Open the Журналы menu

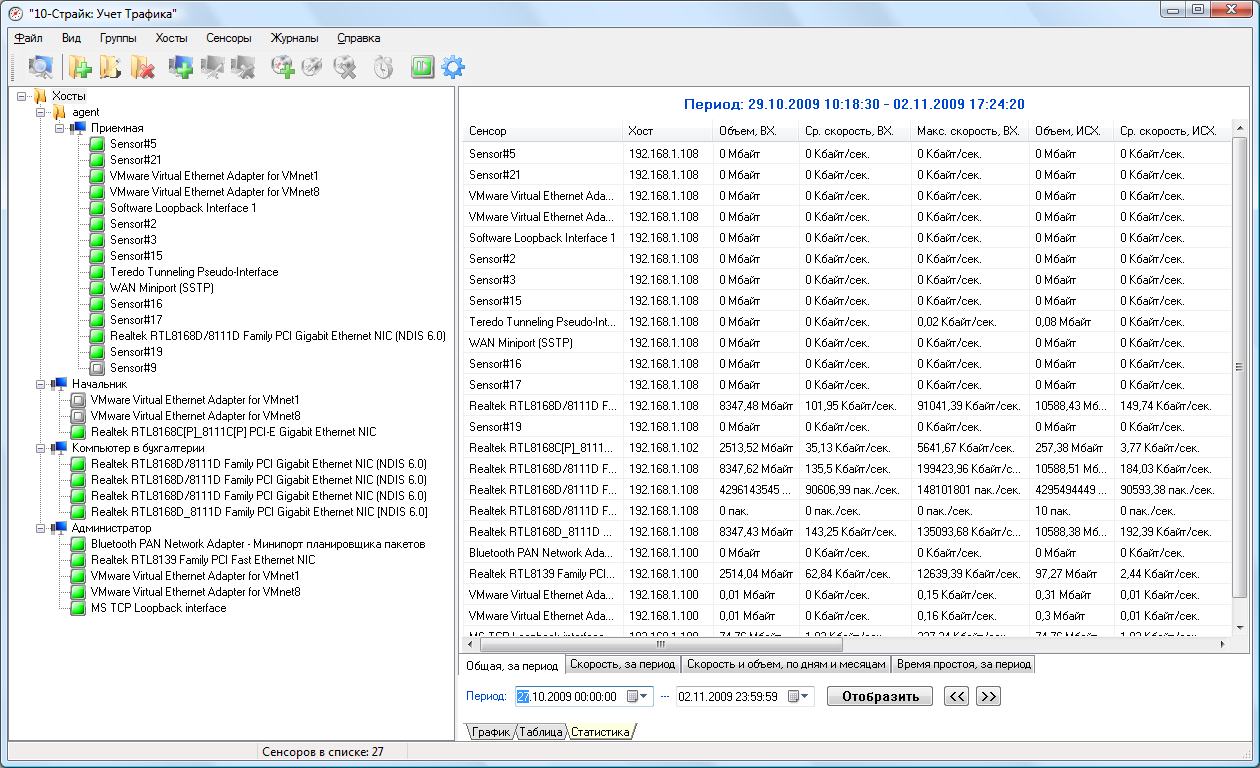tap(295, 38)
